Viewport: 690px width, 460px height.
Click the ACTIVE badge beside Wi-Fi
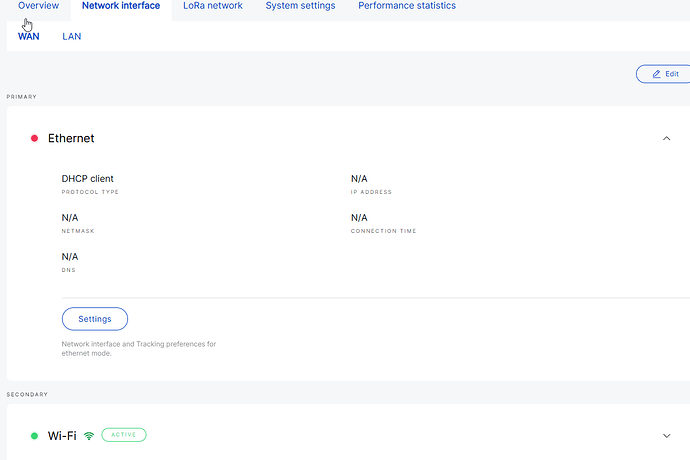coord(124,435)
